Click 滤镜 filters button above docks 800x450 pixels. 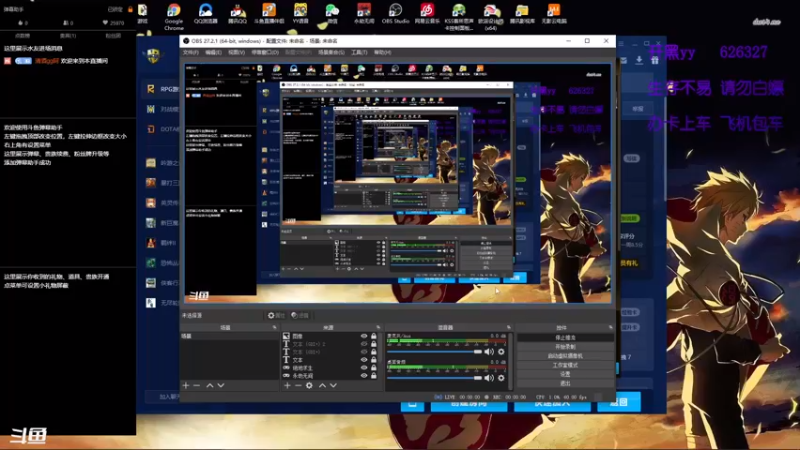[x=300, y=316]
